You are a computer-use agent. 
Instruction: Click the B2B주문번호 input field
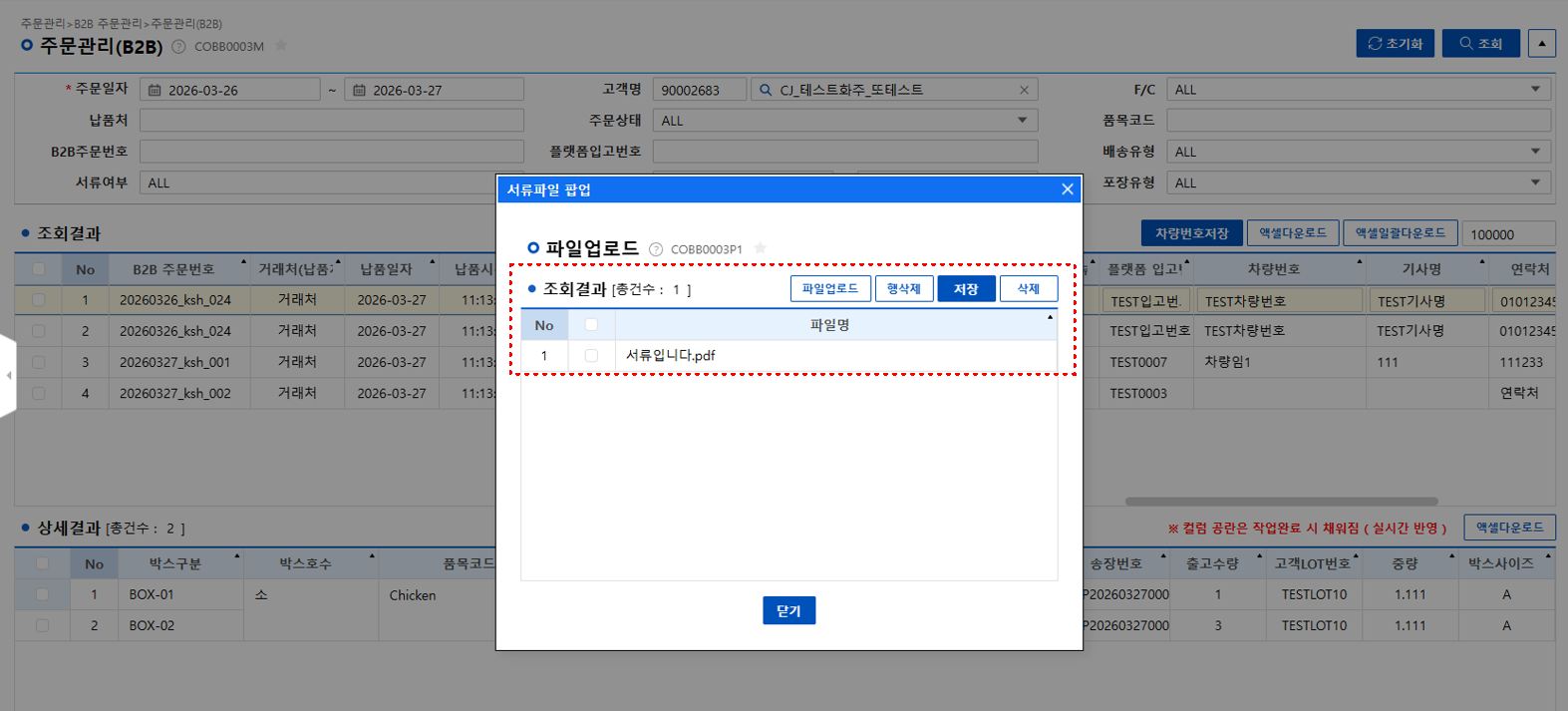pyautogui.click(x=332, y=152)
